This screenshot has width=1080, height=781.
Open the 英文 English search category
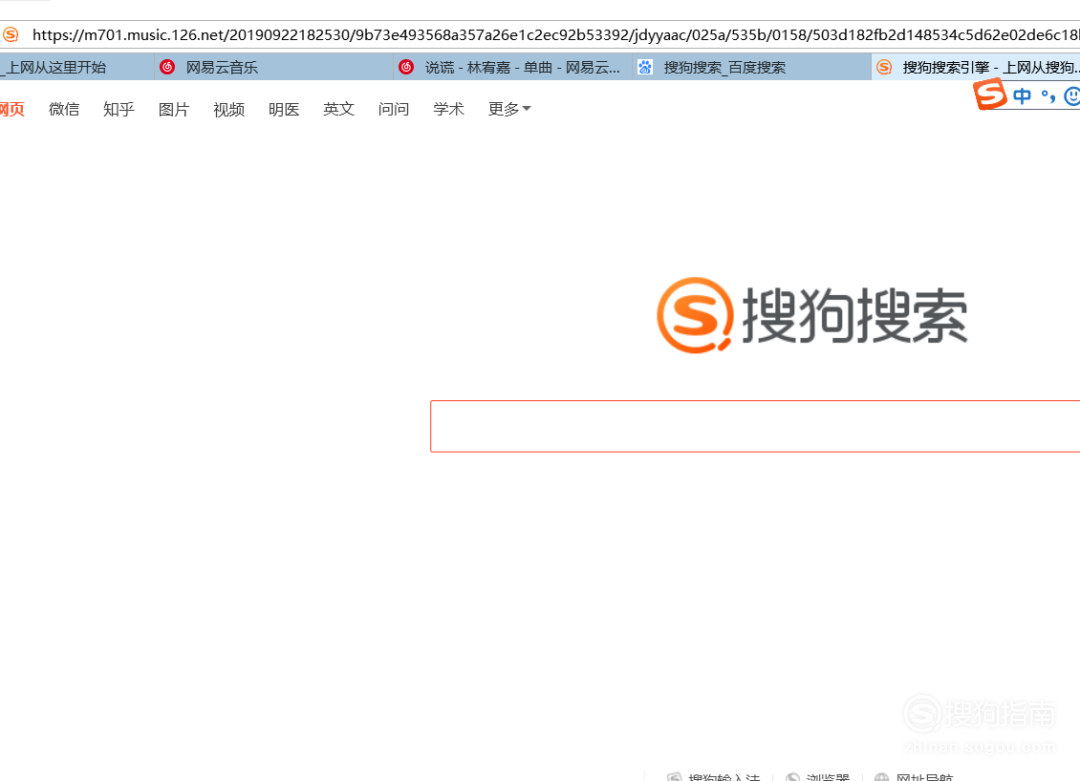pos(339,110)
